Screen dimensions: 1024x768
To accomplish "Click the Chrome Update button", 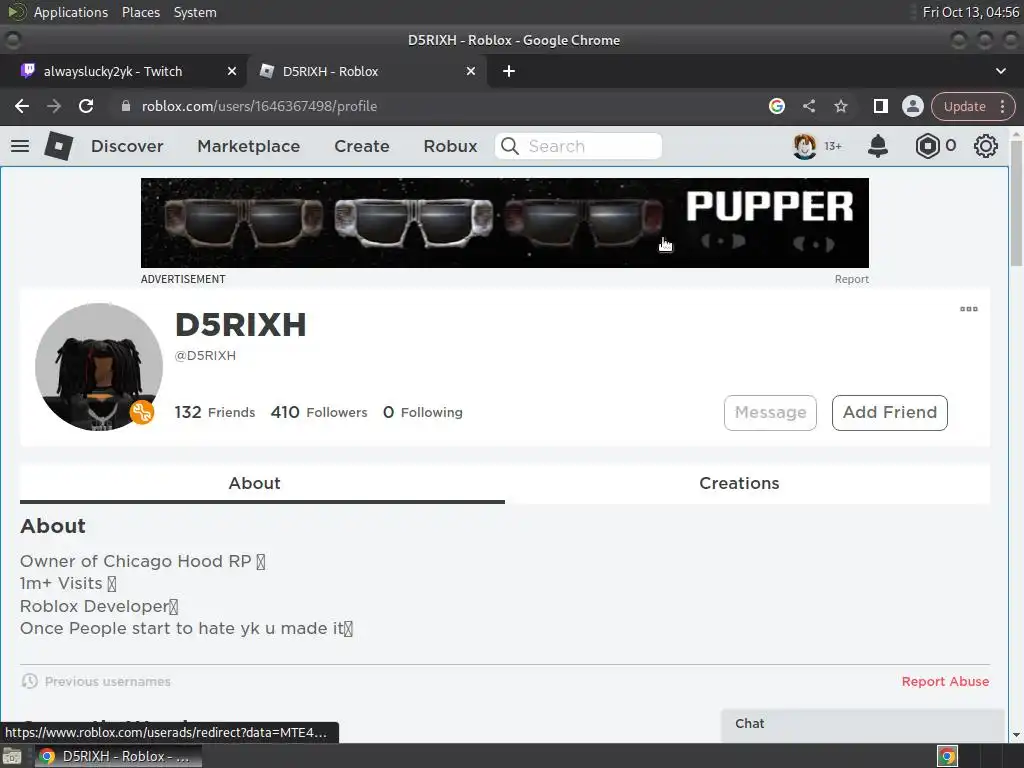I will (965, 106).
